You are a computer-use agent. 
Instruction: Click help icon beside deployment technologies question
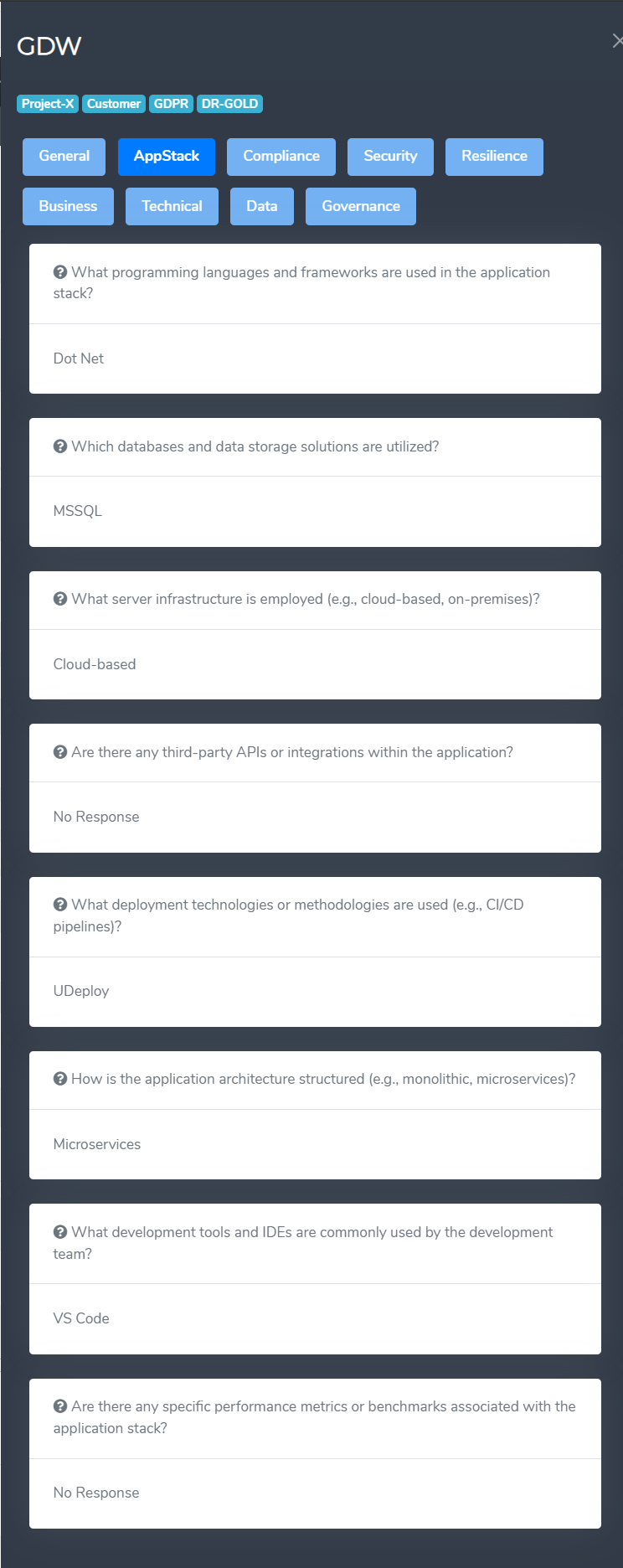coord(60,905)
